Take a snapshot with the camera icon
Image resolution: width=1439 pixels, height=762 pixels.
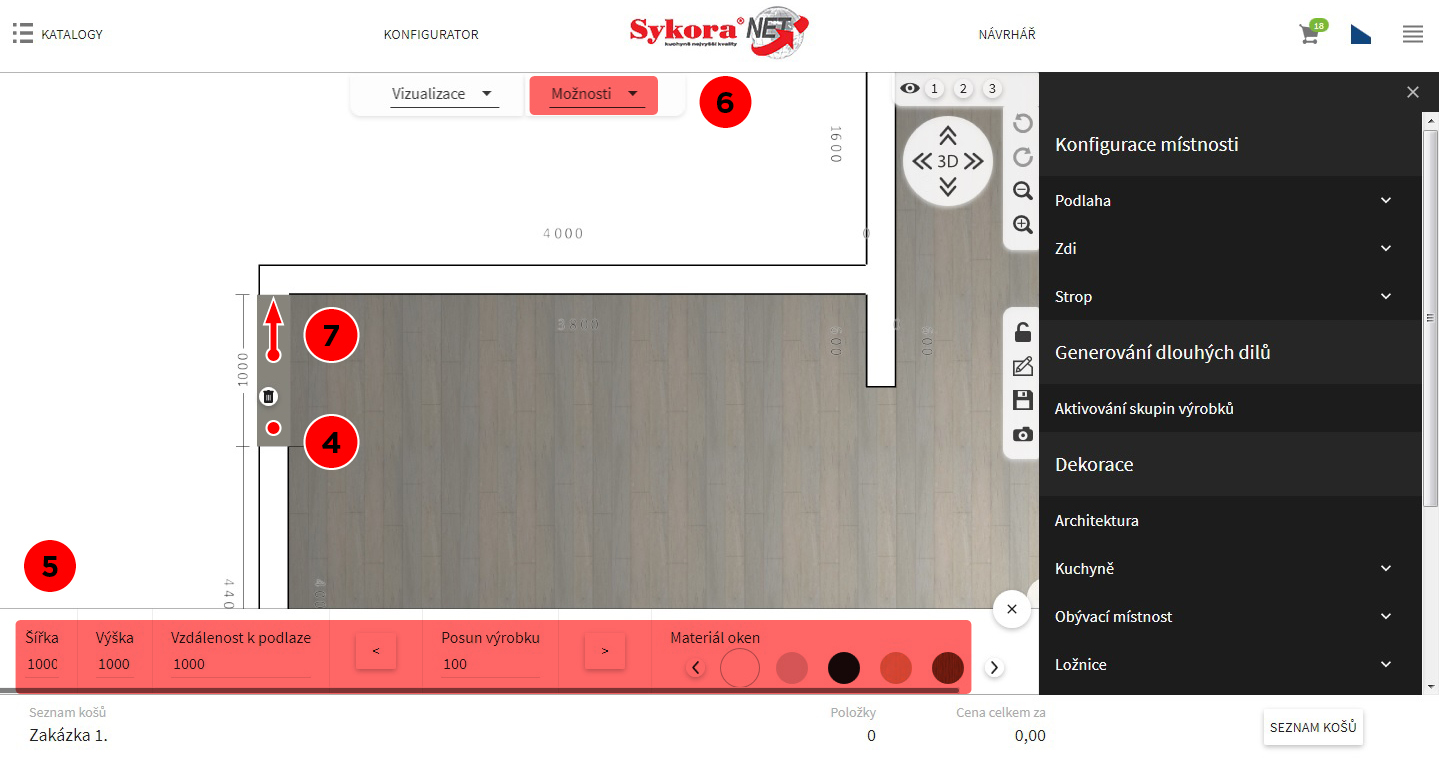coord(1022,435)
